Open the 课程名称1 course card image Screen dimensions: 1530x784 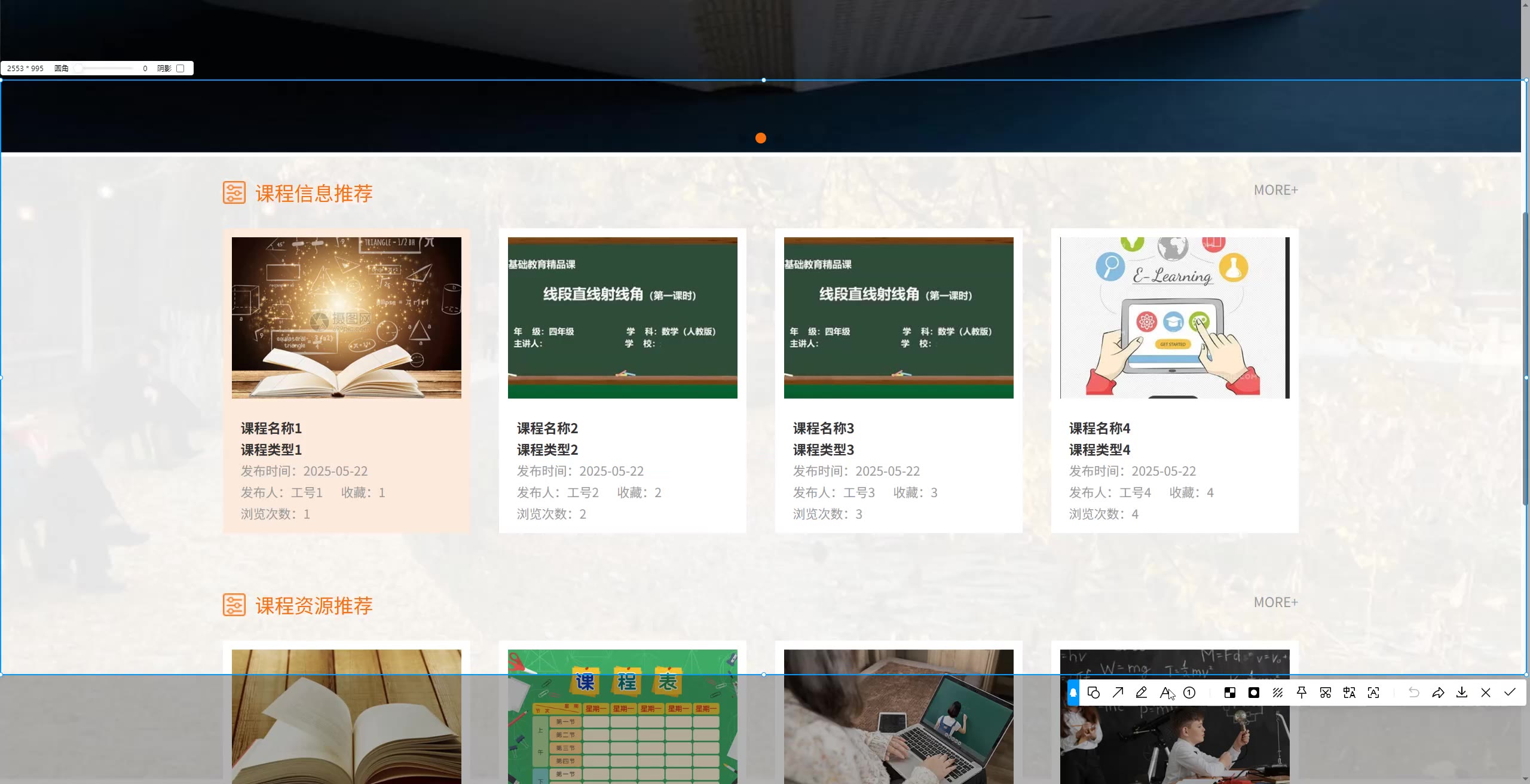click(346, 317)
